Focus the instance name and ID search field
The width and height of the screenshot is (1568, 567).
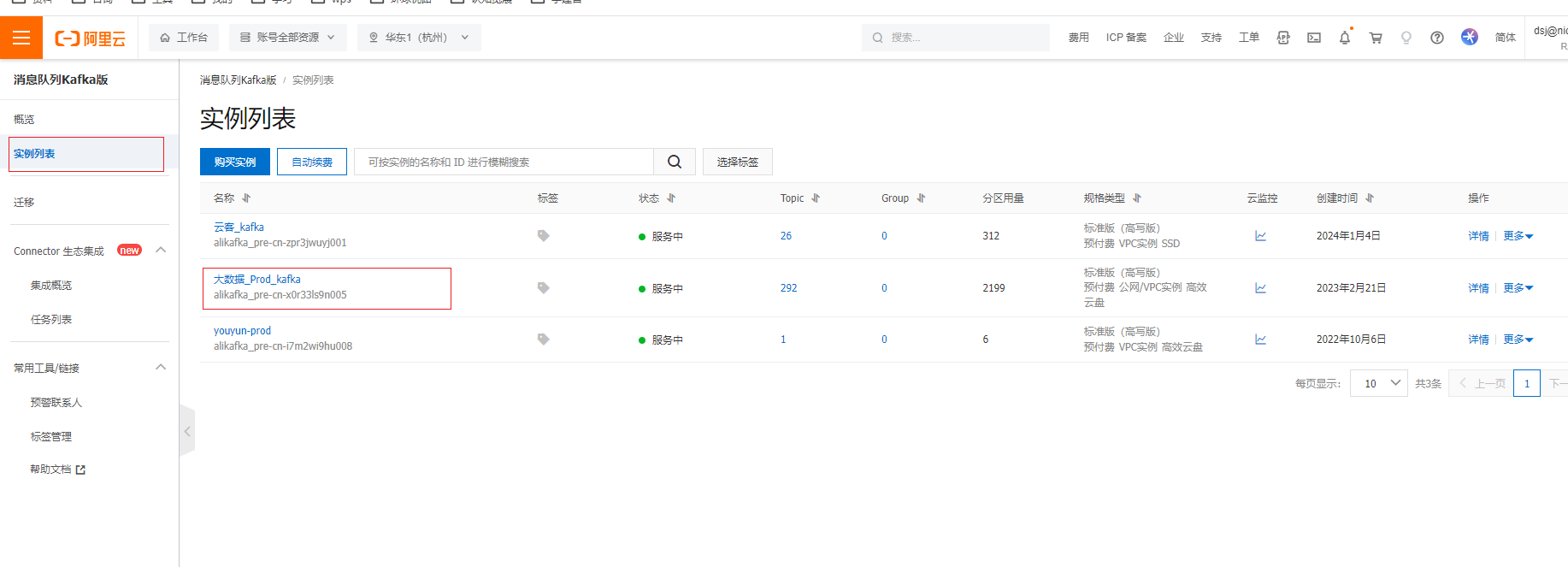point(504,162)
